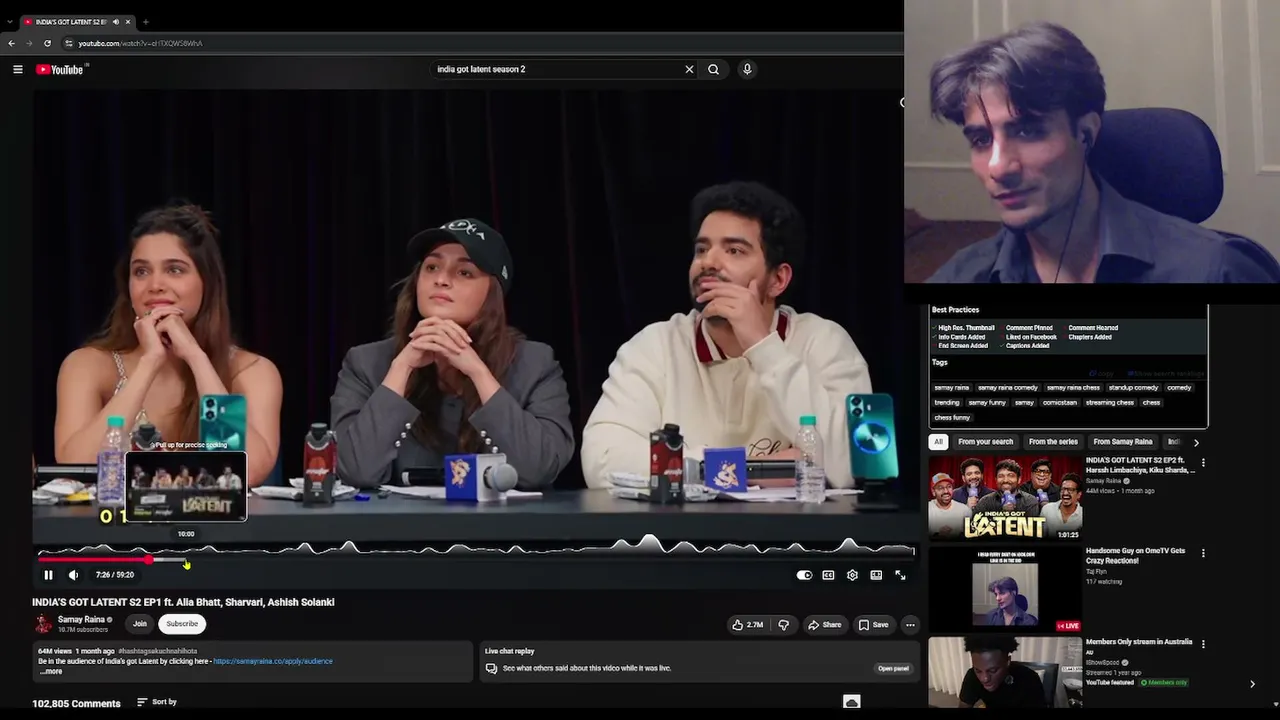Select the 'From the series' filter chip
Screen dimensions: 1280x720
point(1053,442)
